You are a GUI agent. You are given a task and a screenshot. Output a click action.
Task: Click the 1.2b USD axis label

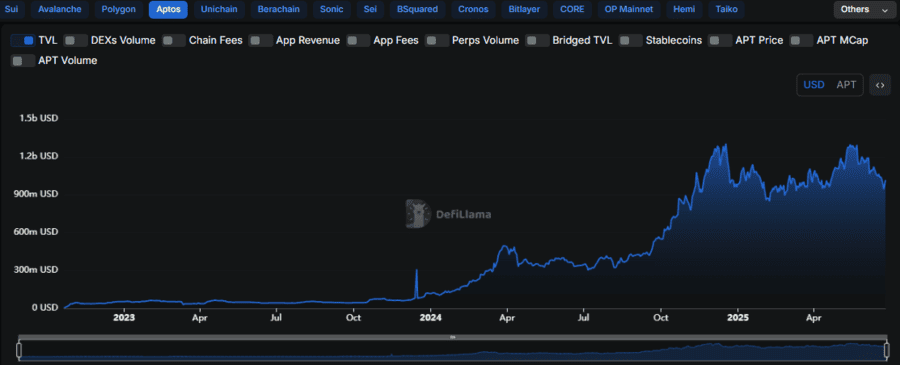pos(39,156)
